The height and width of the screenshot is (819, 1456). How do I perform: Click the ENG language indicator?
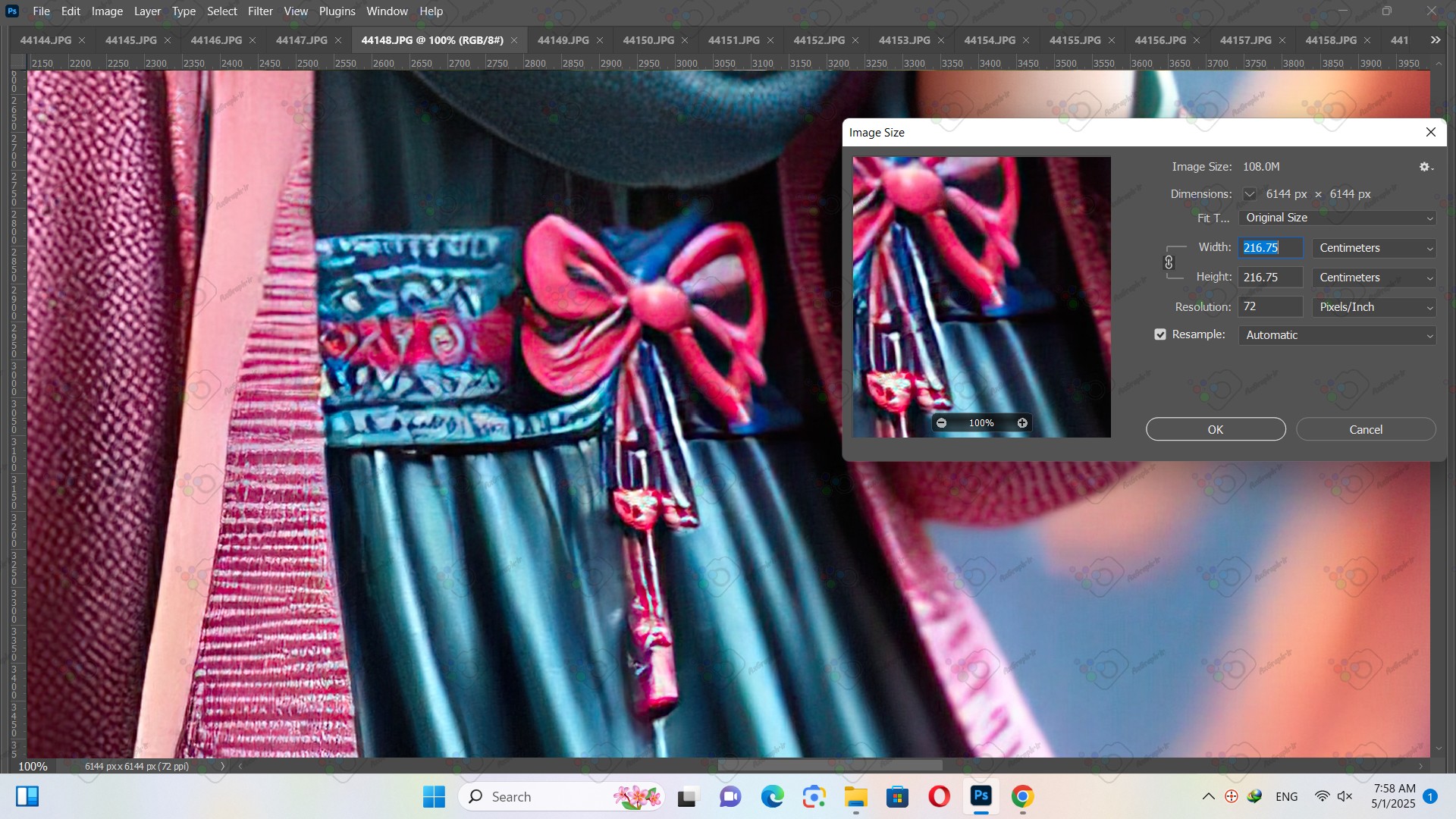pos(1287,797)
